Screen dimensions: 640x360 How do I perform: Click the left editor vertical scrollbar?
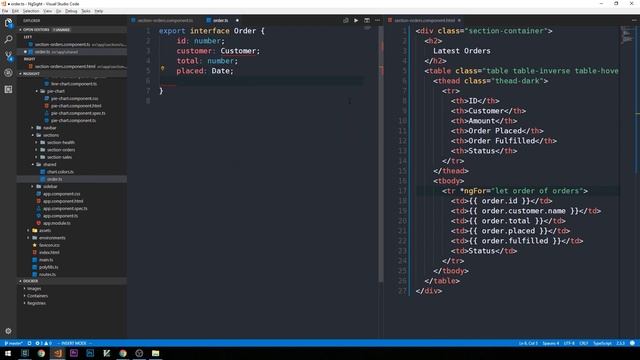381,155
